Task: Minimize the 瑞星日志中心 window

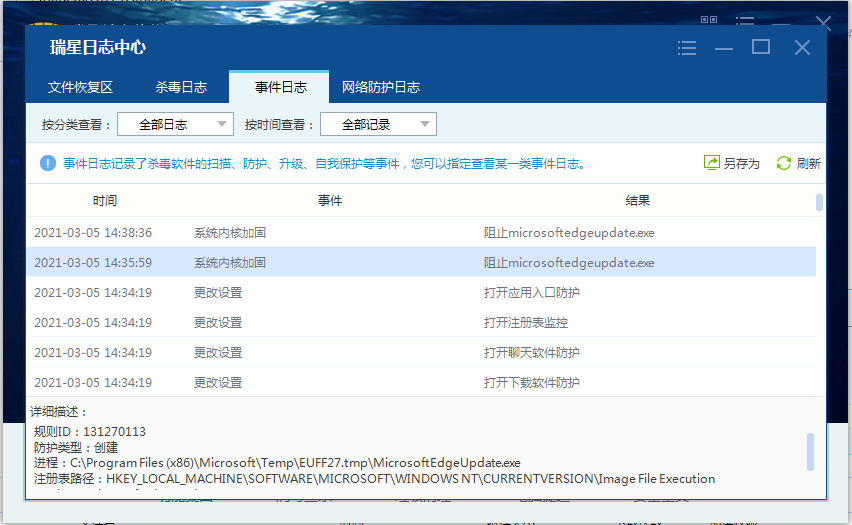Action: pyautogui.click(x=724, y=49)
